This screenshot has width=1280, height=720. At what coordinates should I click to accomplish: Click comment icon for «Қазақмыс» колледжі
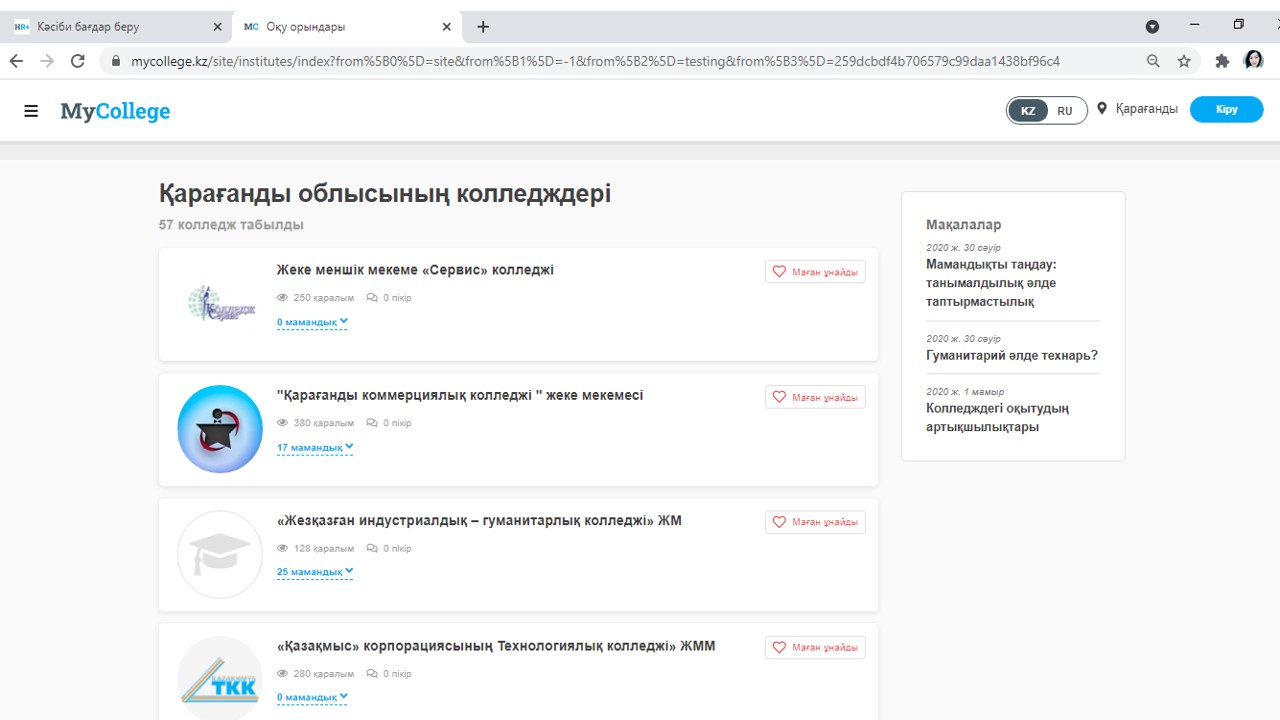[372, 673]
